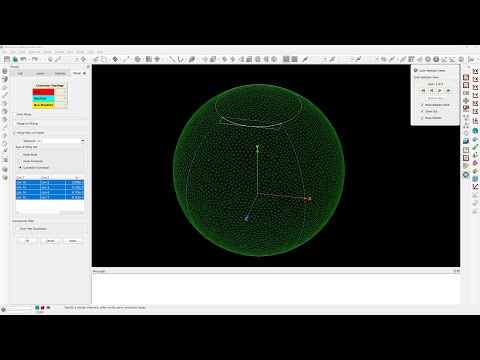
Task: Click the yellow diamond icon in far-right toolbar
Action: (x=475, y=171)
